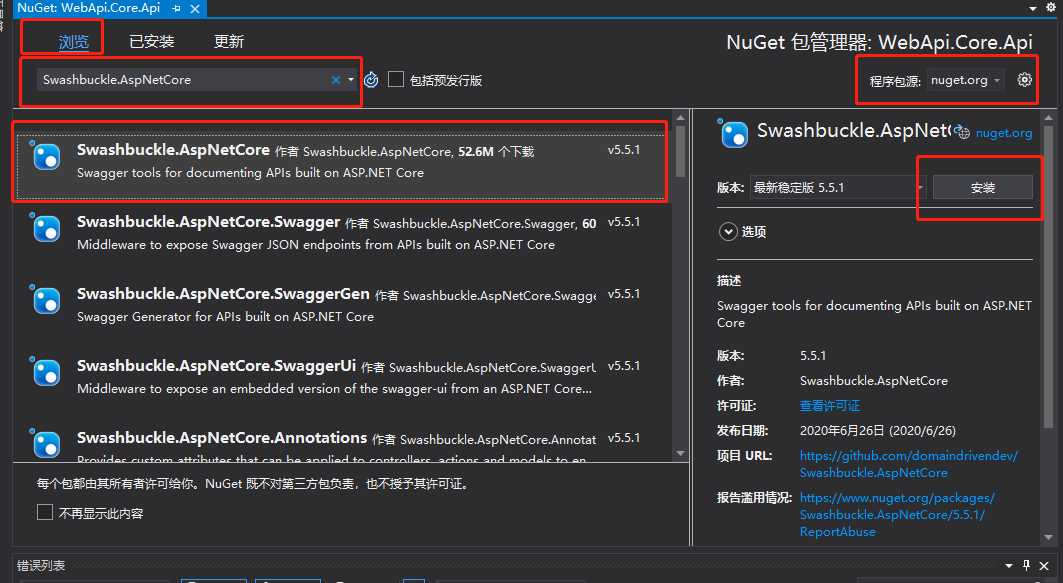Switch to the Installed tab

click(x=152, y=42)
